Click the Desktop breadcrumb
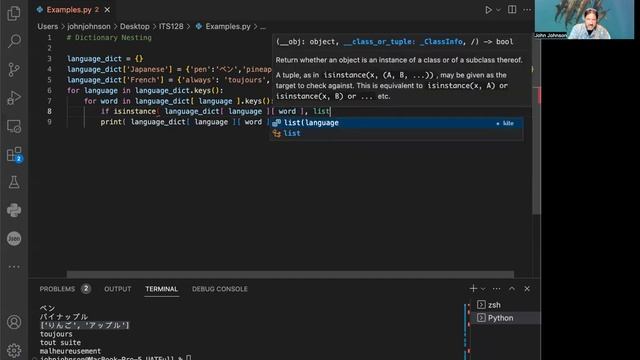Screen dimensions: 640x360 [134, 27]
